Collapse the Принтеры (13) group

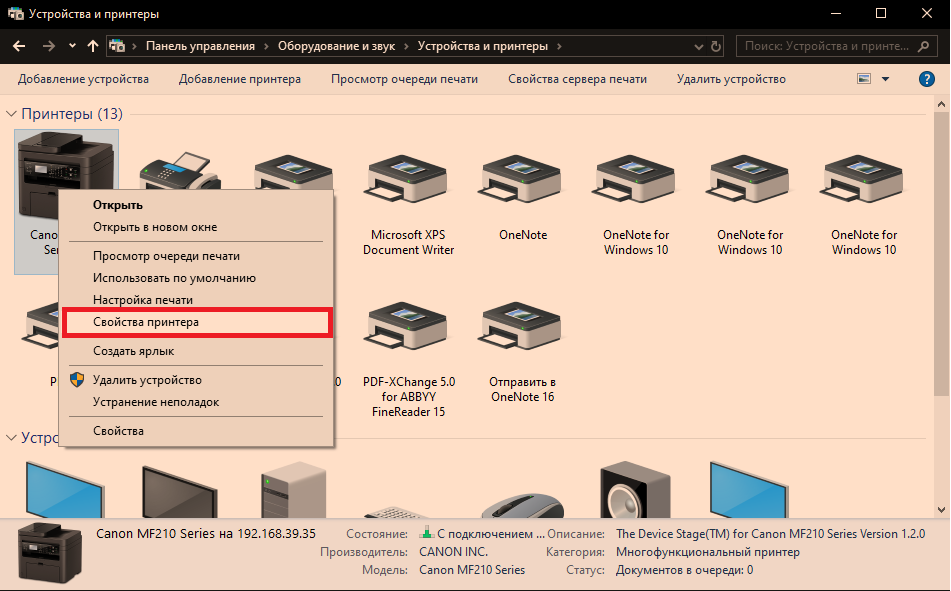(x=11, y=114)
